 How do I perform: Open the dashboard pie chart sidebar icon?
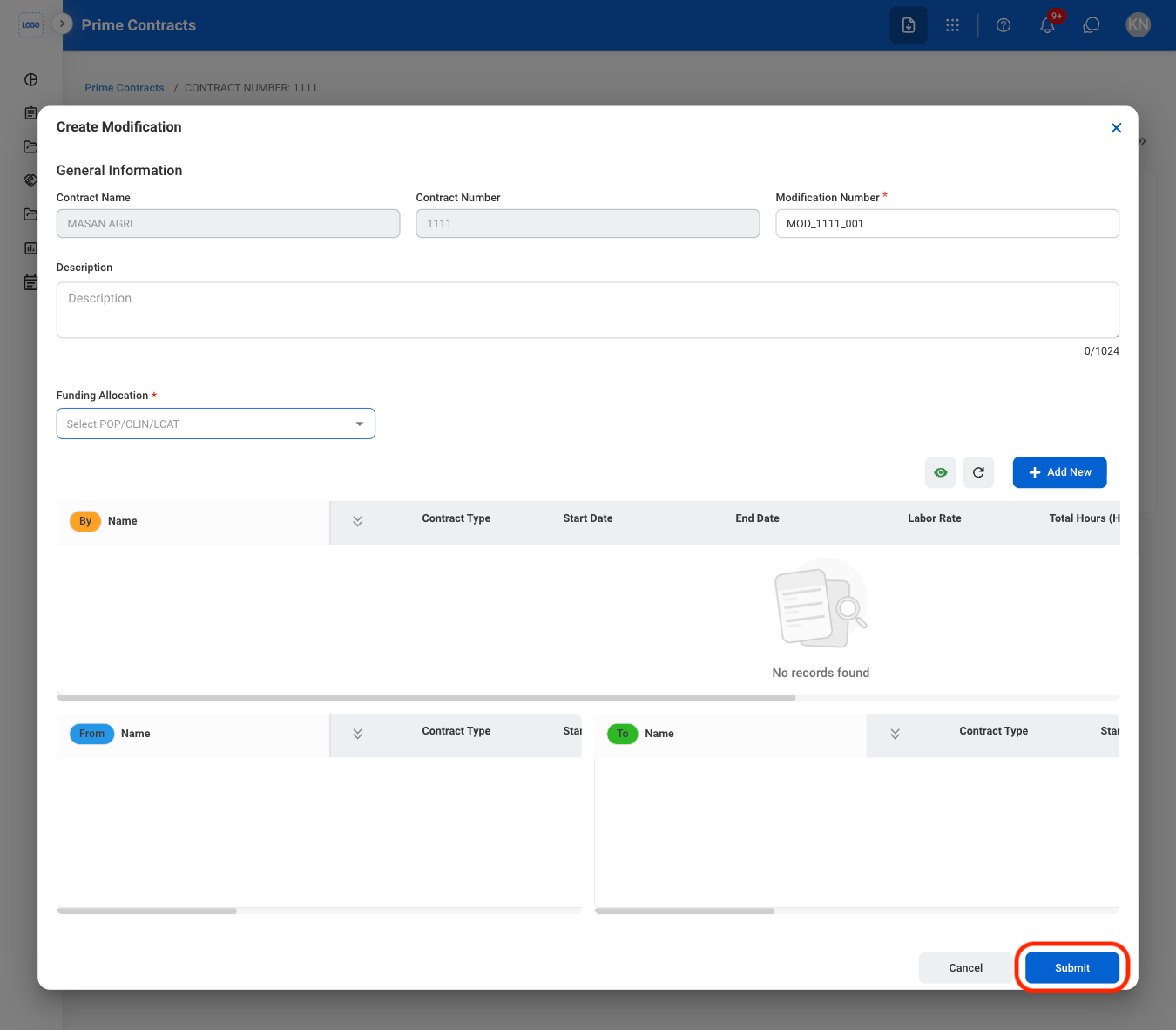[31, 79]
